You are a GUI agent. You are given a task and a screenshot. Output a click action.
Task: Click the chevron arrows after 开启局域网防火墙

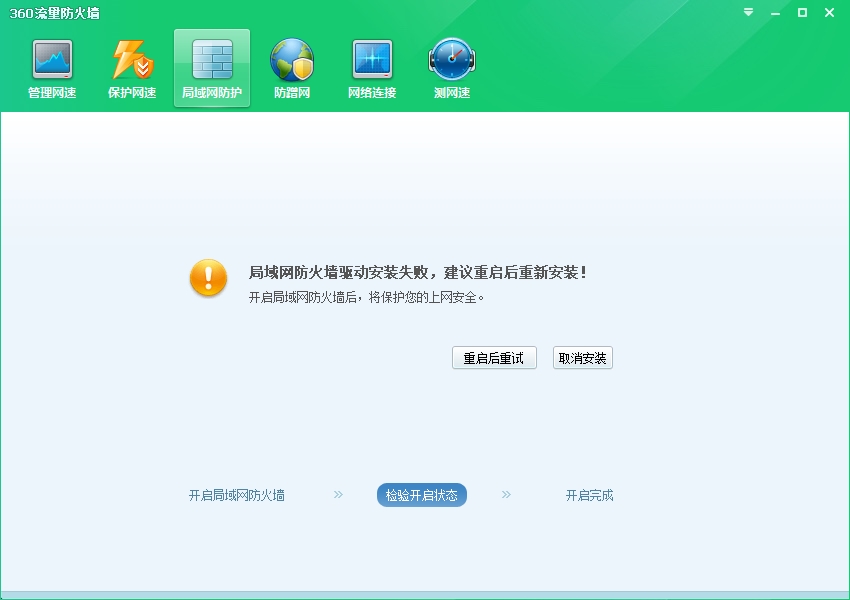click(338, 494)
